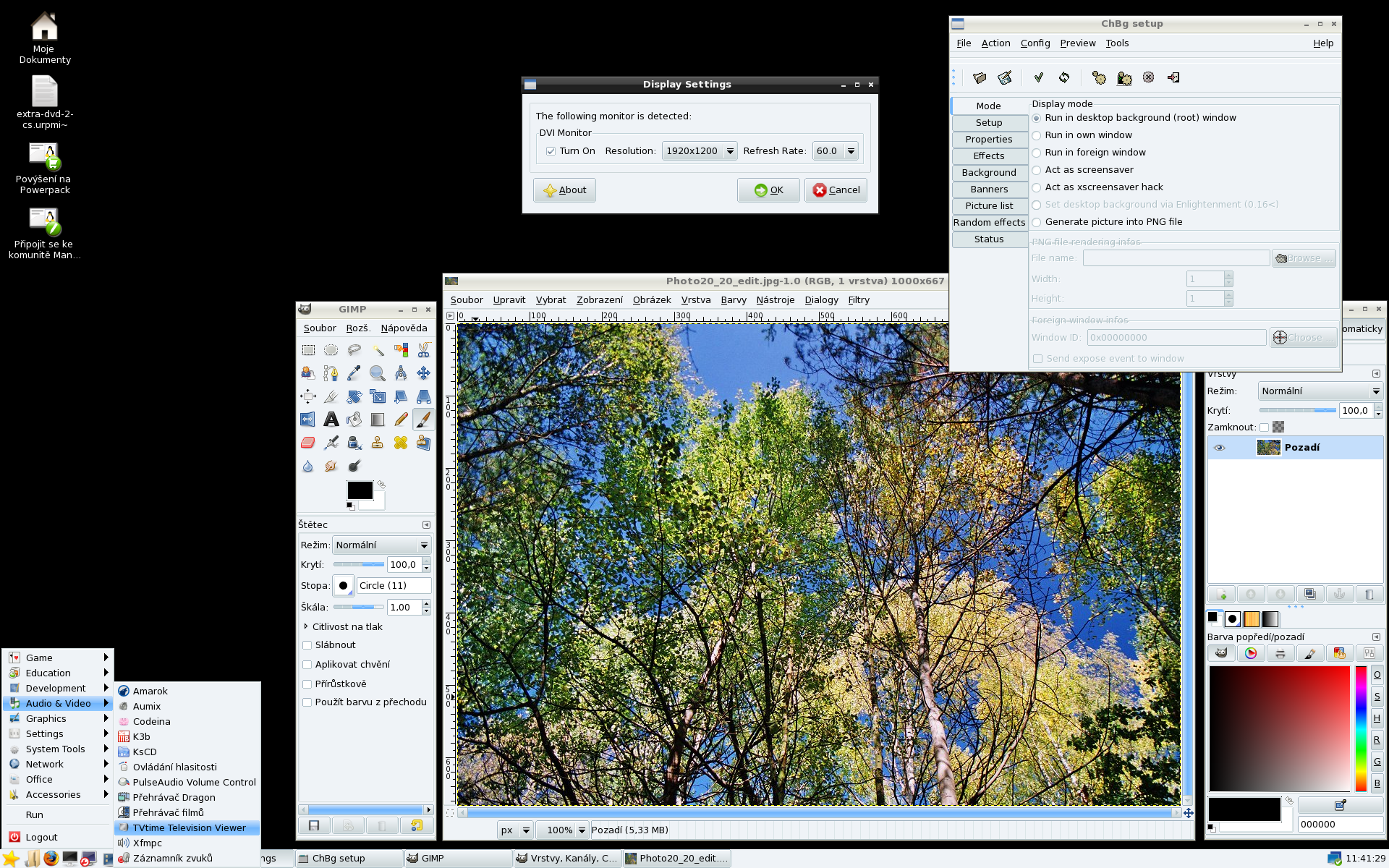Click the exit door icon in ChBg toolbar
1389x868 pixels.
point(1173,77)
